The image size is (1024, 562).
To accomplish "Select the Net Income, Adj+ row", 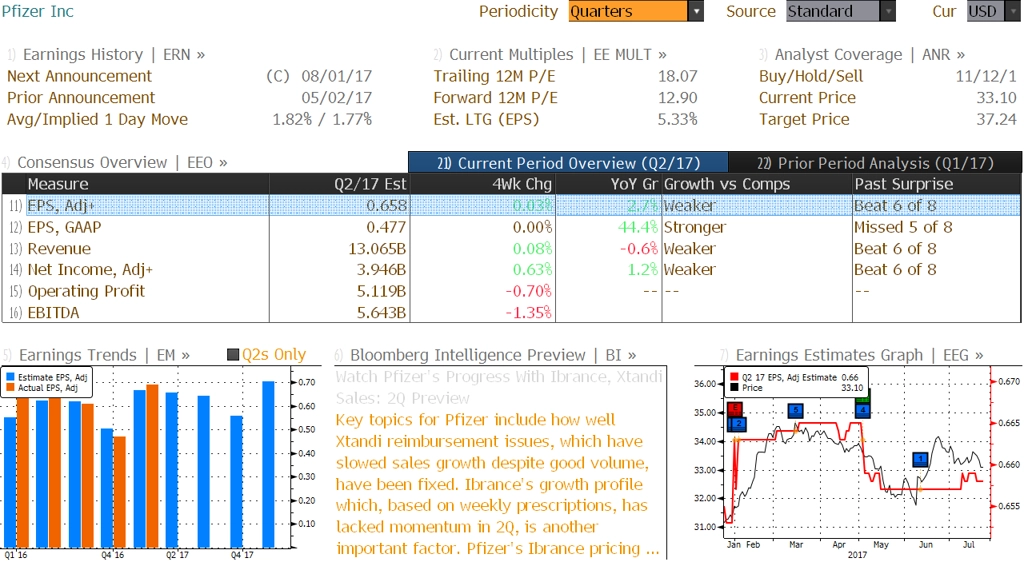I will click(511, 270).
